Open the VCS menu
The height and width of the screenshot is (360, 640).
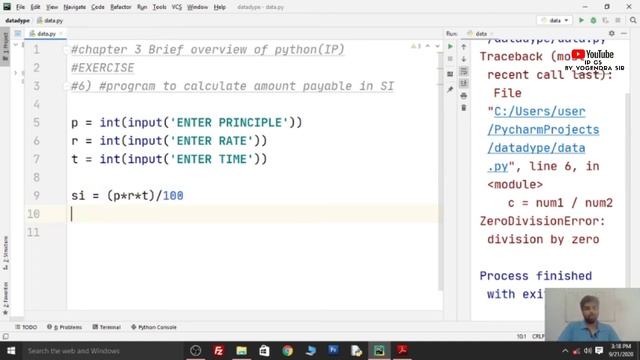click(x=177, y=7)
